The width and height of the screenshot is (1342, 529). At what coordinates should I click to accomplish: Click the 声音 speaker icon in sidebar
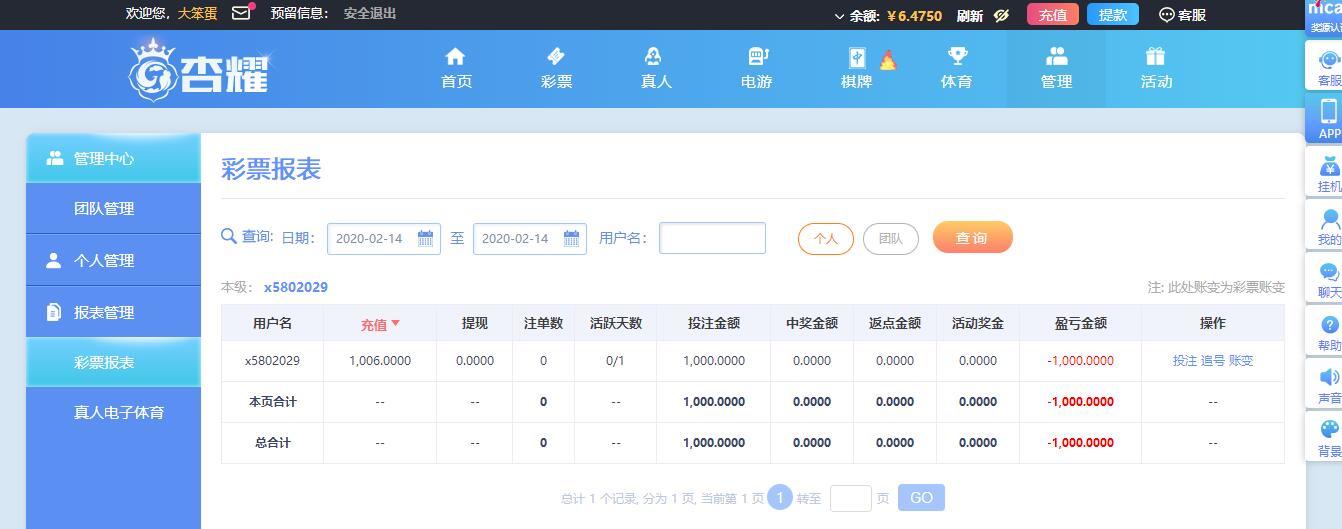(1329, 377)
